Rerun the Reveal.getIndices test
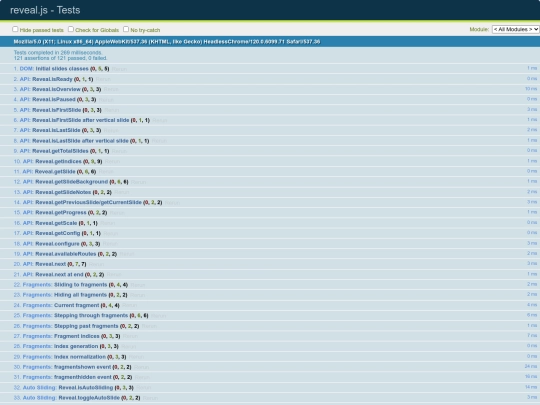540x405 pixels. pyautogui.click(x=112, y=162)
